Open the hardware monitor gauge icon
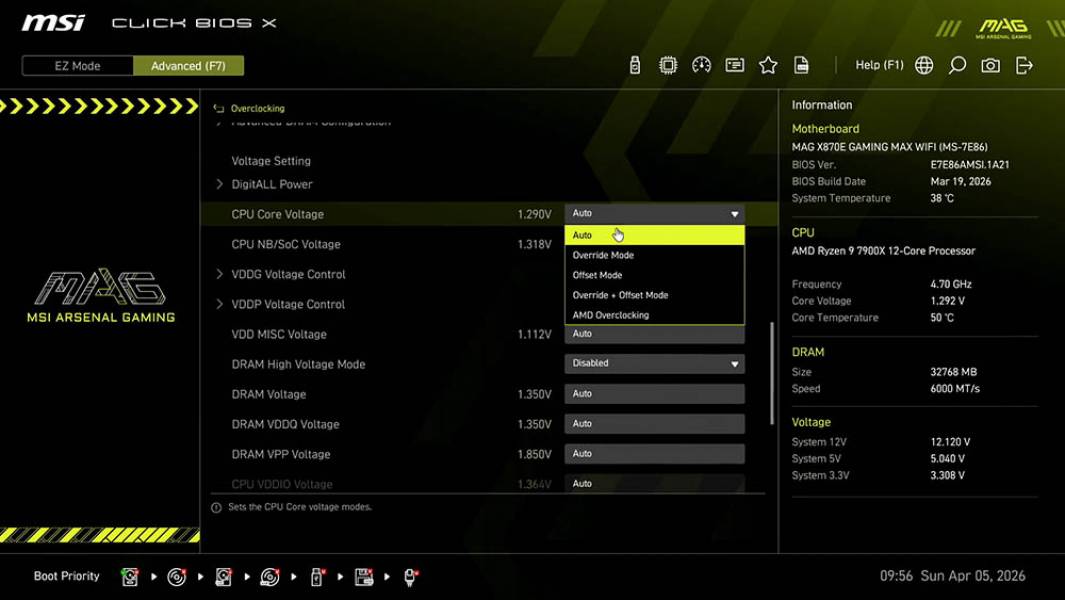Screen dimensions: 1065x600 (701, 64)
